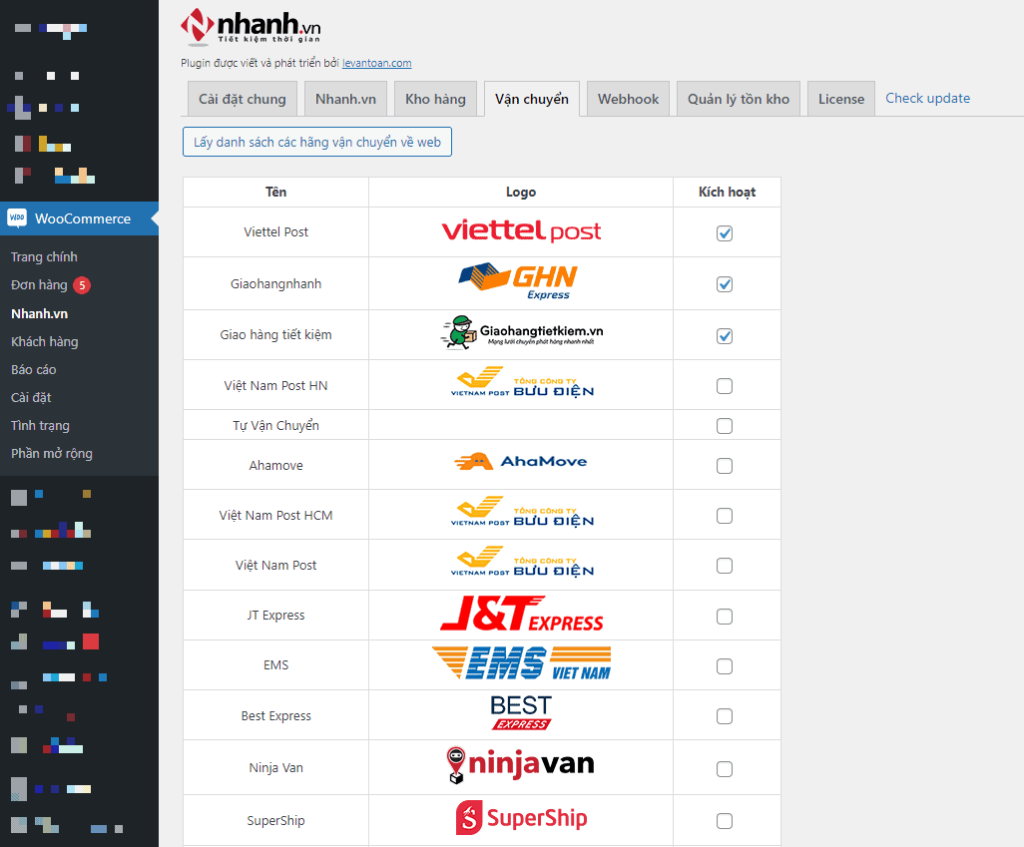Enable the Ahamove checkbox
Image resolution: width=1024 pixels, height=847 pixels.
(x=725, y=466)
